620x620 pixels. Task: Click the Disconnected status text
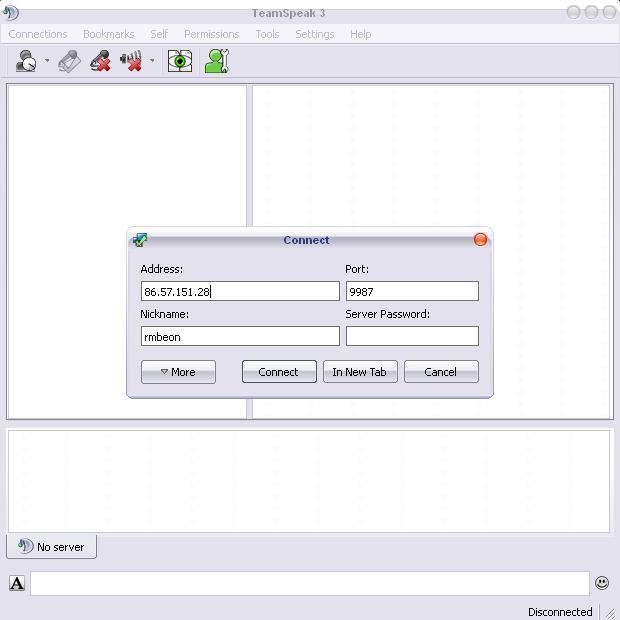[560, 612]
